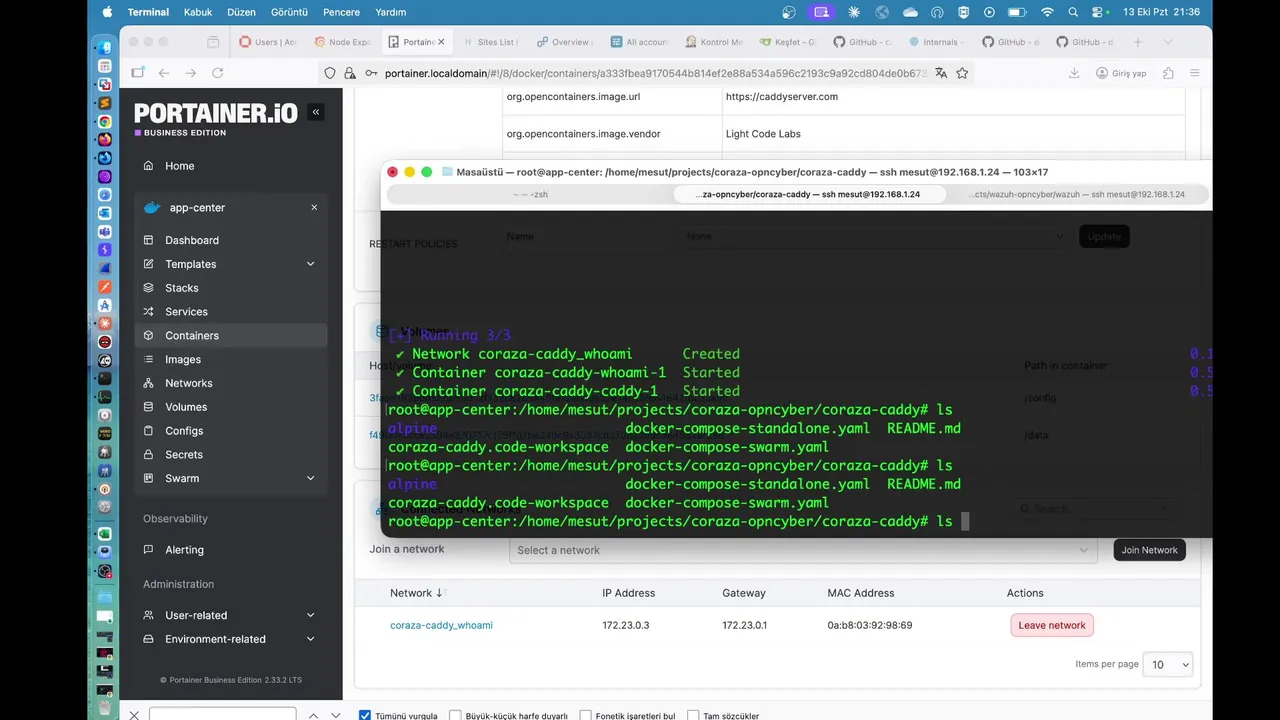Image resolution: width=1280 pixels, height=720 pixels.
Task: Click Leave network button
Action: (x=1052, y=625)
